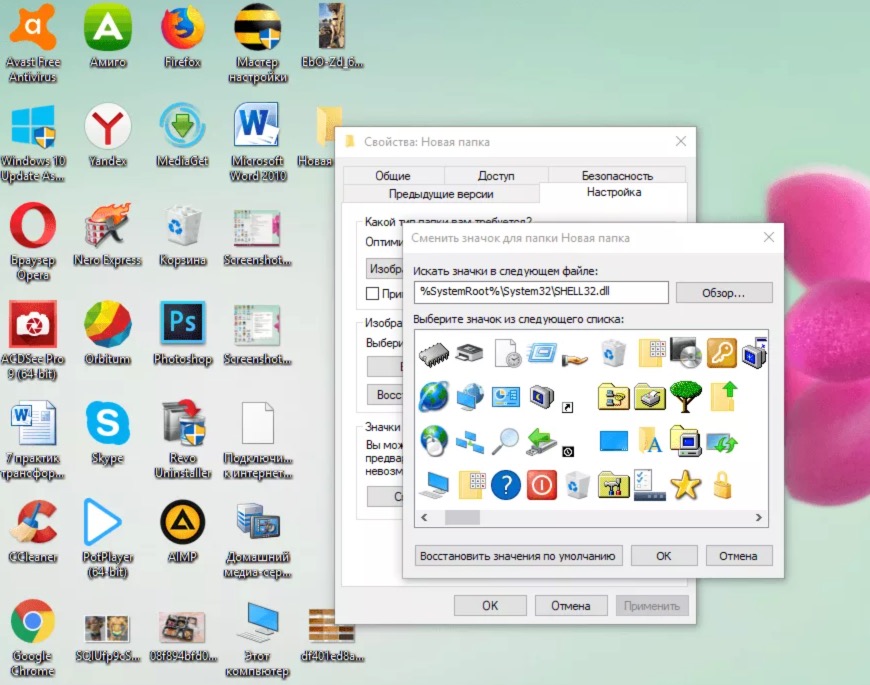The height and width of the screenshot is (685, 870).
Task: Click Восстановить значения по умолчанию button
Action: pos(518,556)
